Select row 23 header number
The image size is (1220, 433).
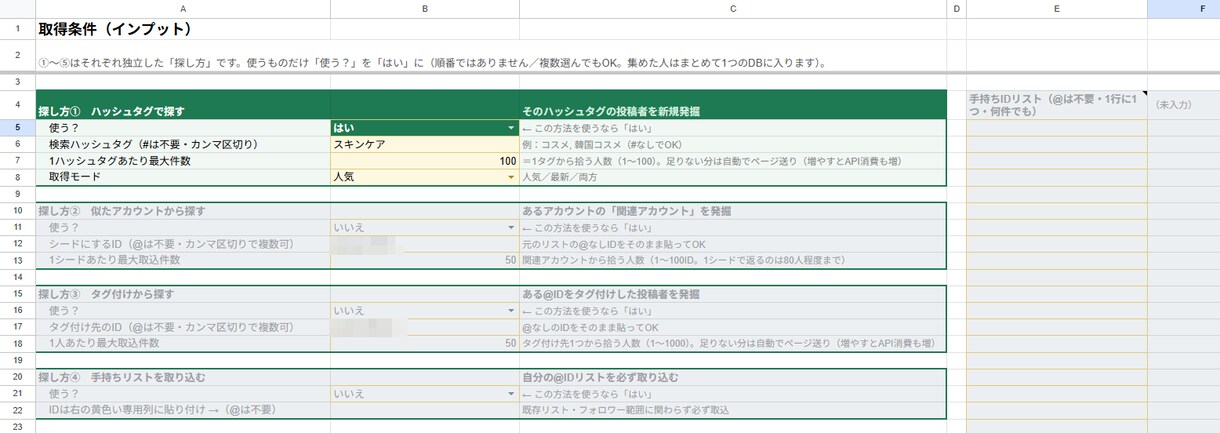[18, 426]
